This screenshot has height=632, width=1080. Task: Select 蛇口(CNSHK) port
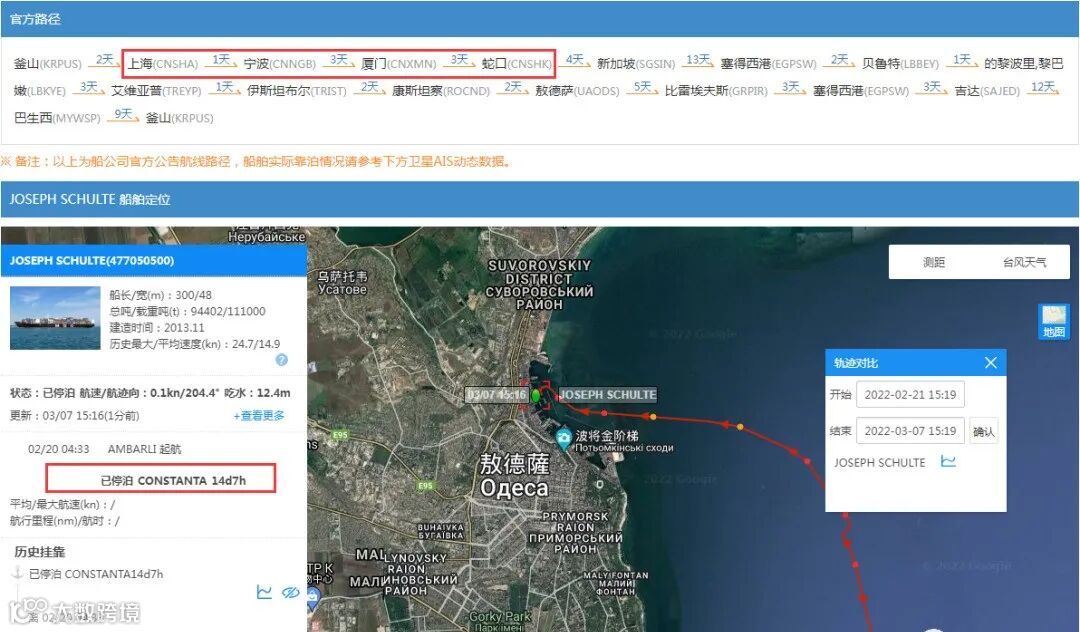coord(517,63)
